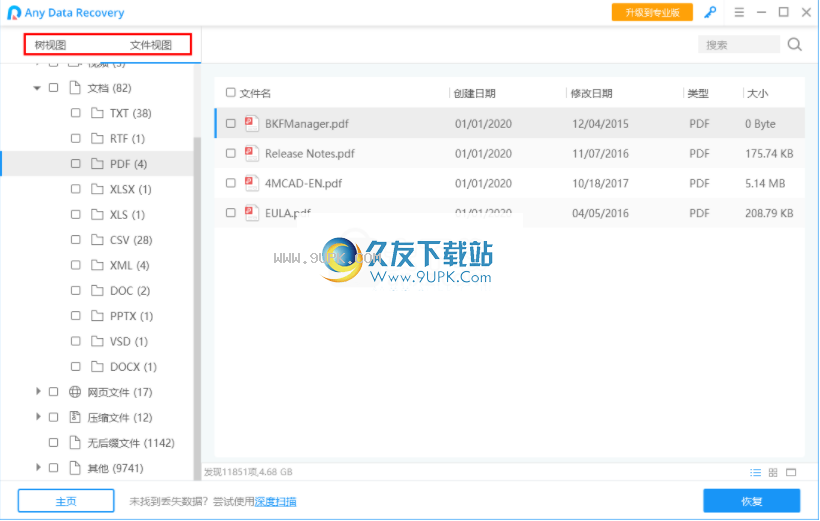Click the CSV folder icon

97,240
